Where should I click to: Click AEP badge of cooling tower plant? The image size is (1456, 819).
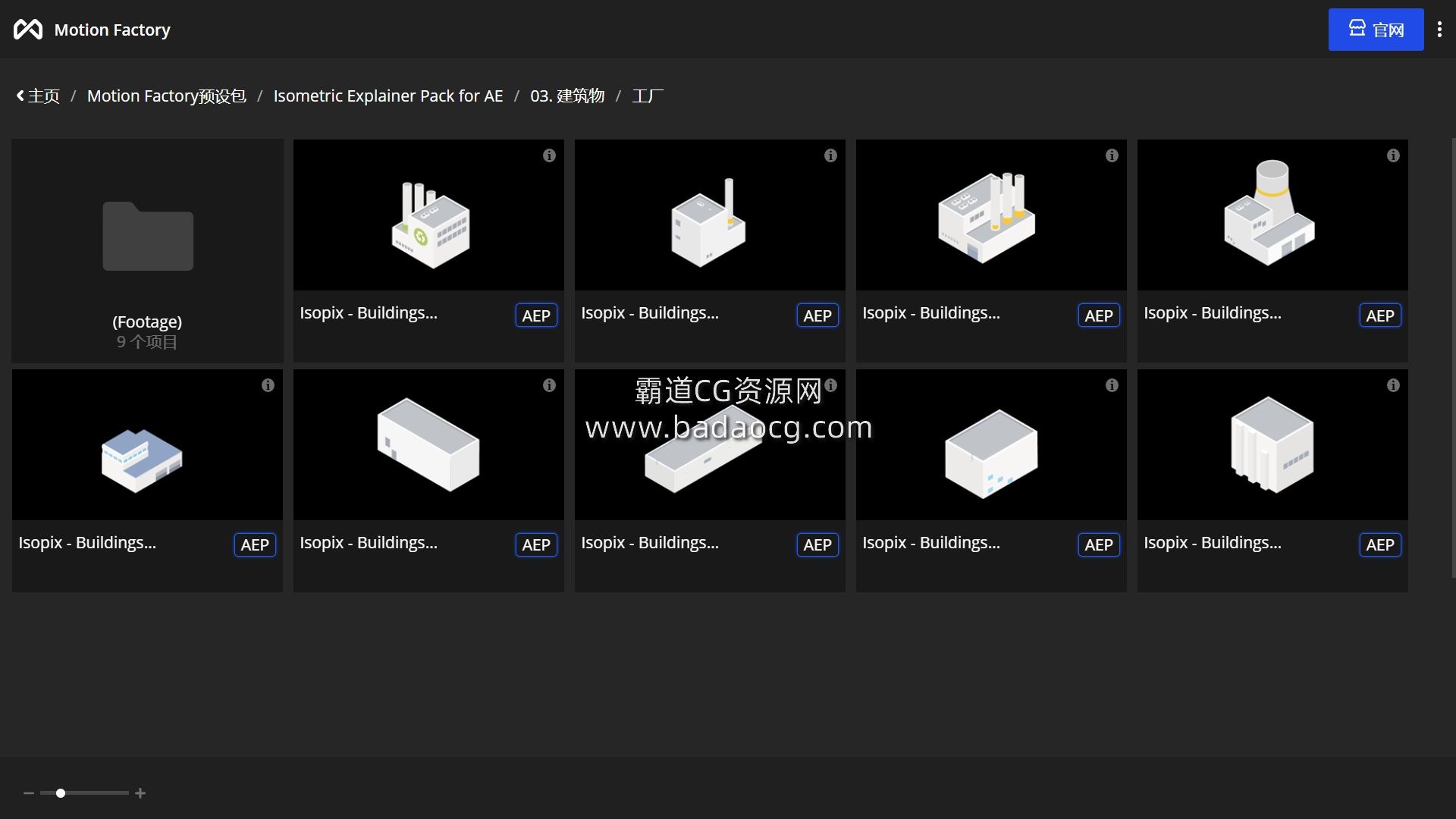1380,315
